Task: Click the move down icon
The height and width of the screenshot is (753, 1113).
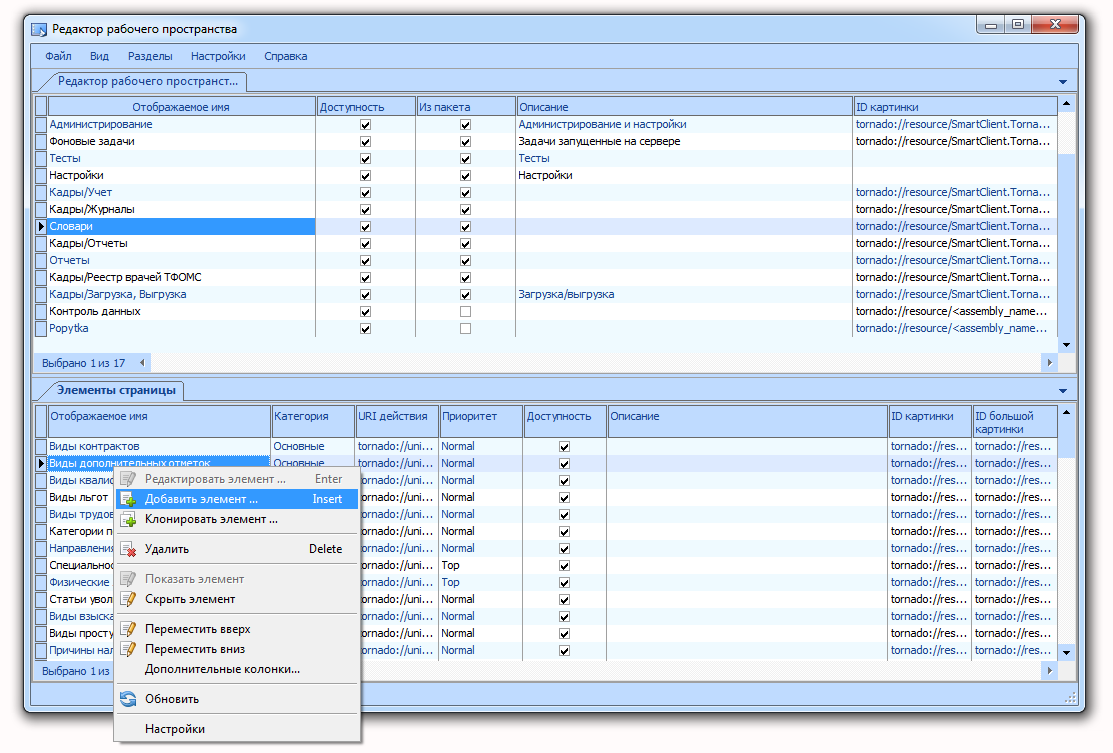Action: (128, 649)
